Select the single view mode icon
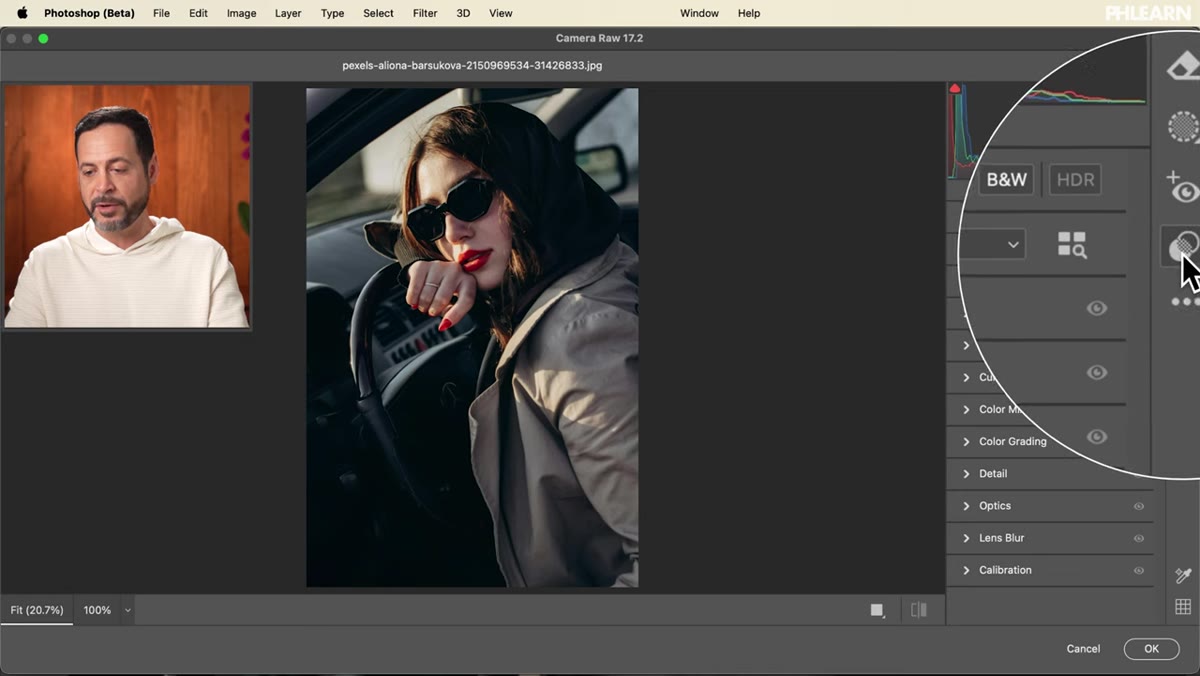This screenshot has width=1200, height=676. coord(877,610)
